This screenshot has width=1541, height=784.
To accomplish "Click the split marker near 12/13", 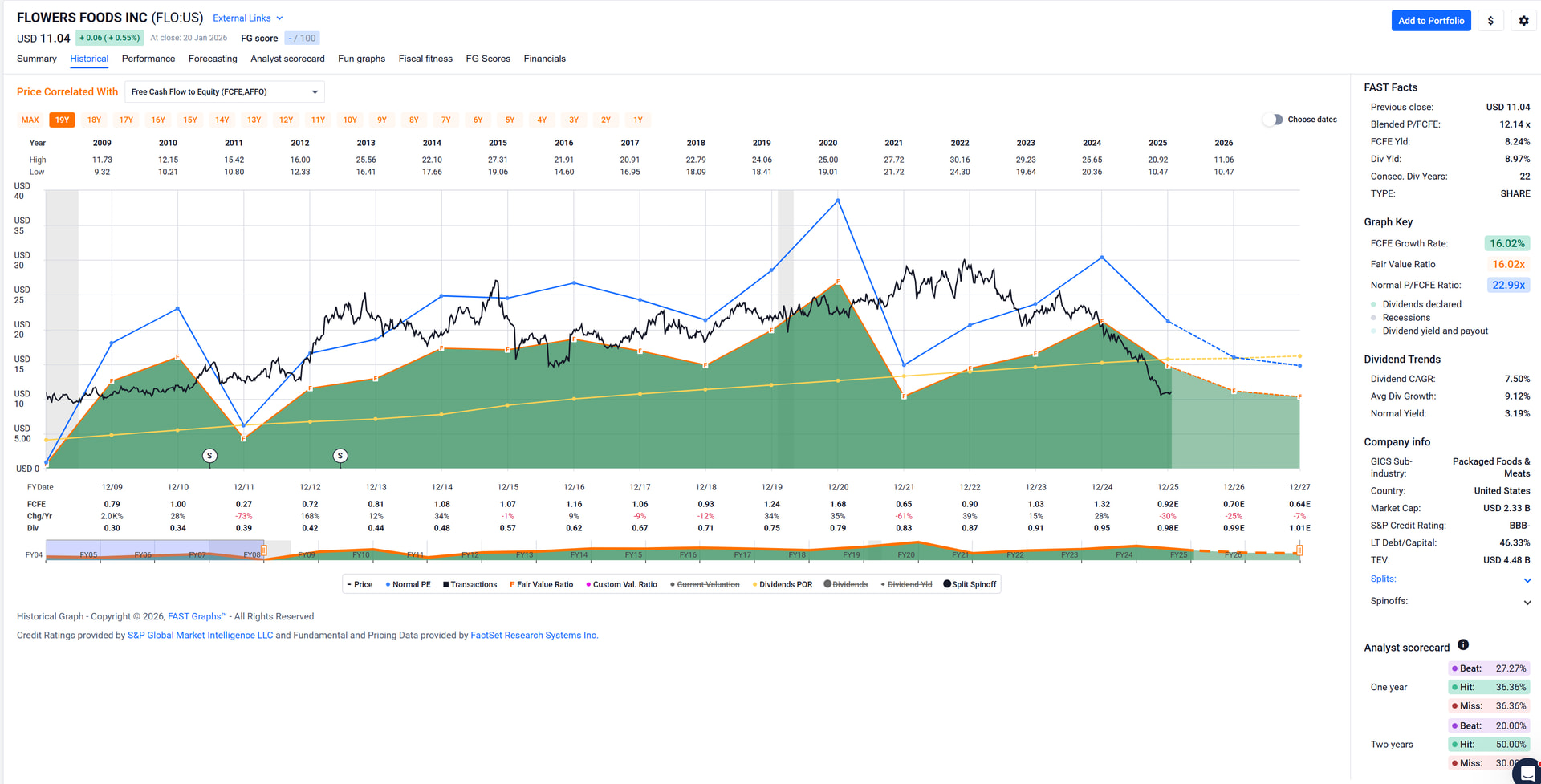I will (x=340, y=456).
